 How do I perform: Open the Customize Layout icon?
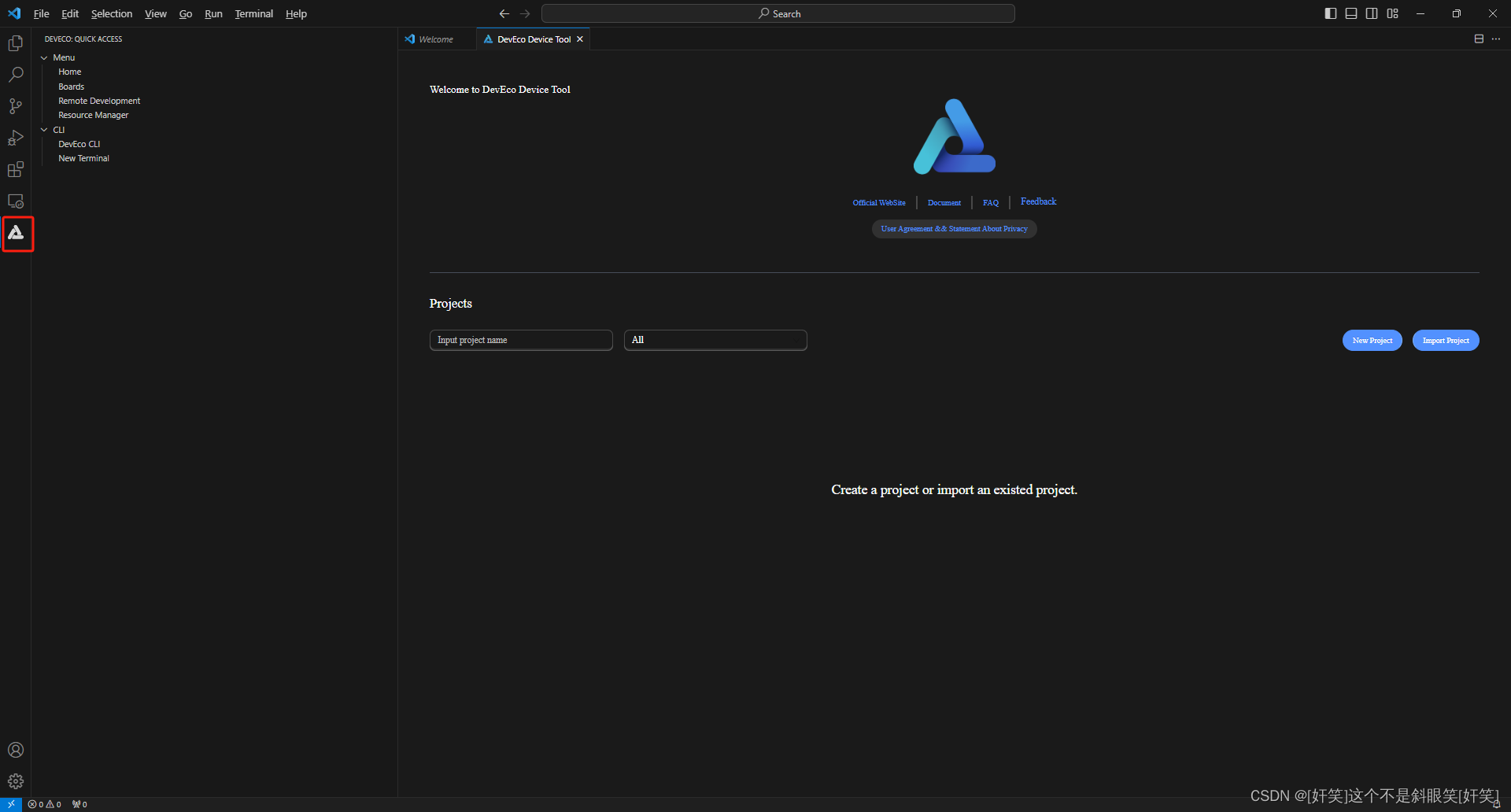1393,13
